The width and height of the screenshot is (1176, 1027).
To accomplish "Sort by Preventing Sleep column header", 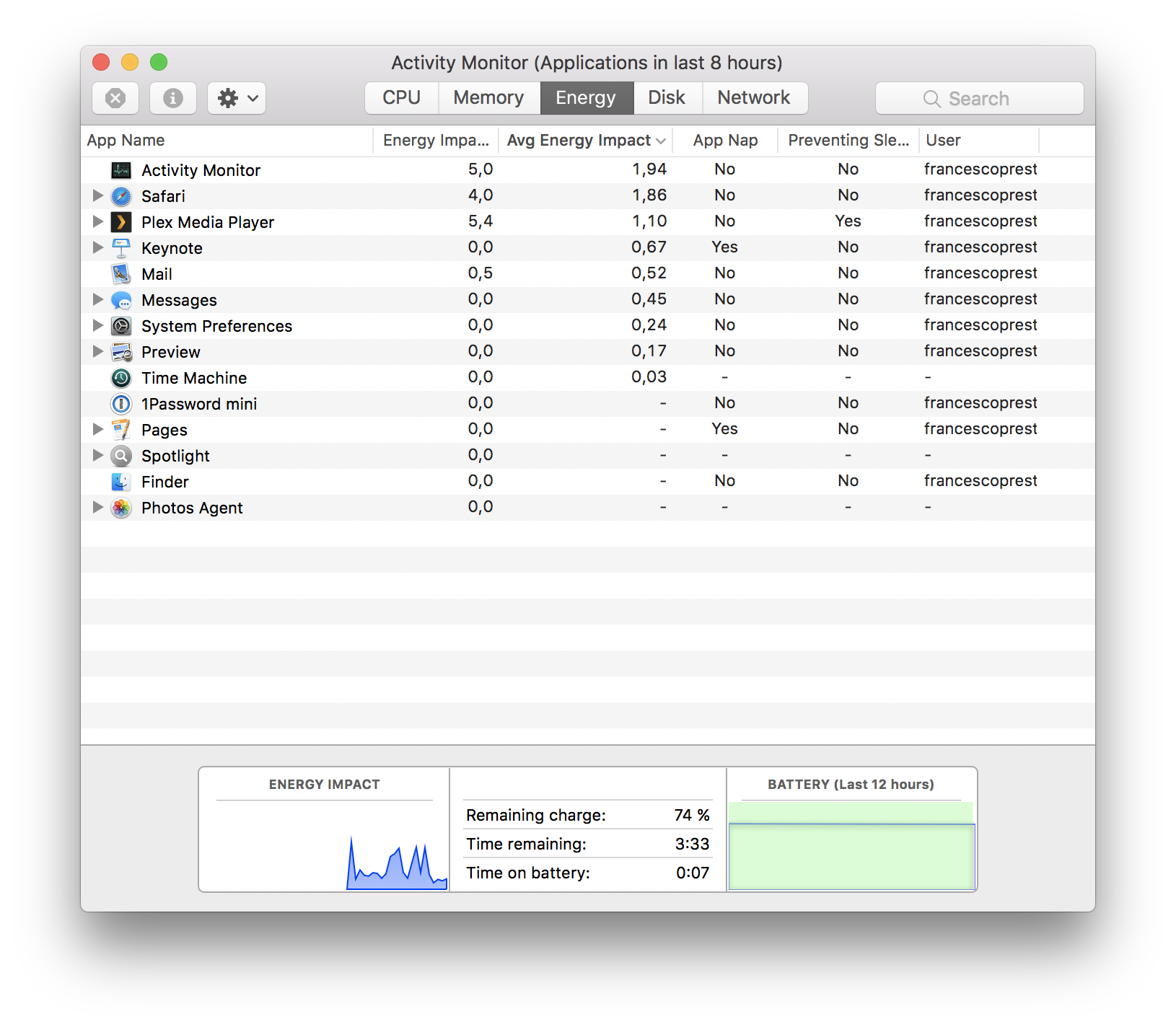I will coord(848,141).
